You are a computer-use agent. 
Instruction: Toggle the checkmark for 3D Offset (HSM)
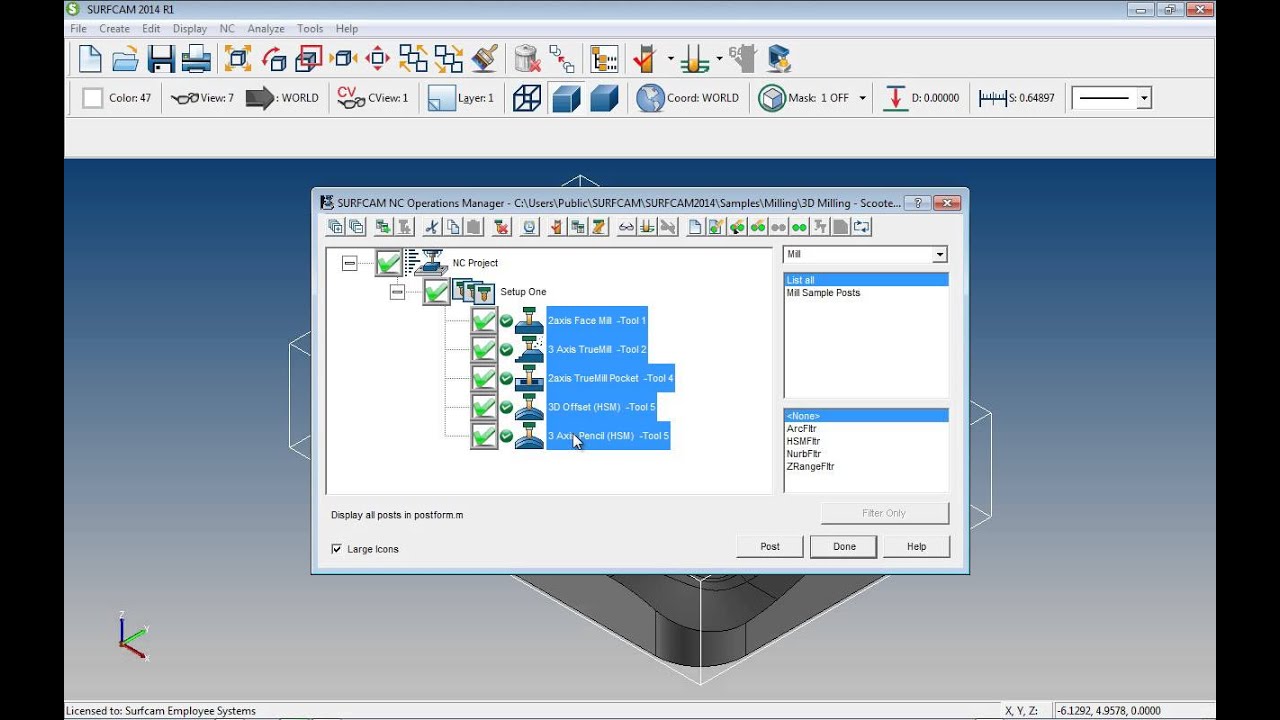click(484, 407)
